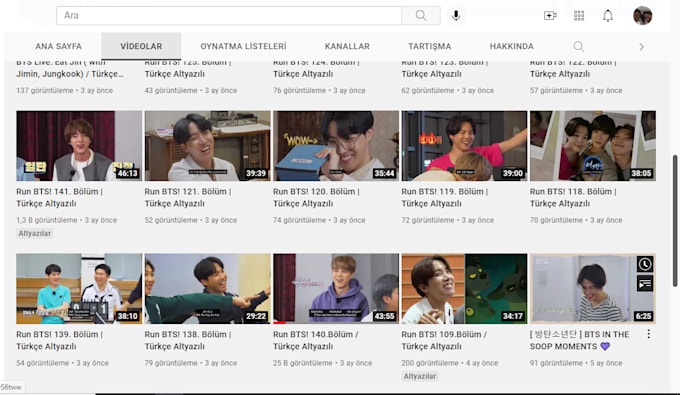Screen dimensions: 680x395
Task: Open Run BTS! 120. Bölüm thumbnail
Action: (336, 146)
